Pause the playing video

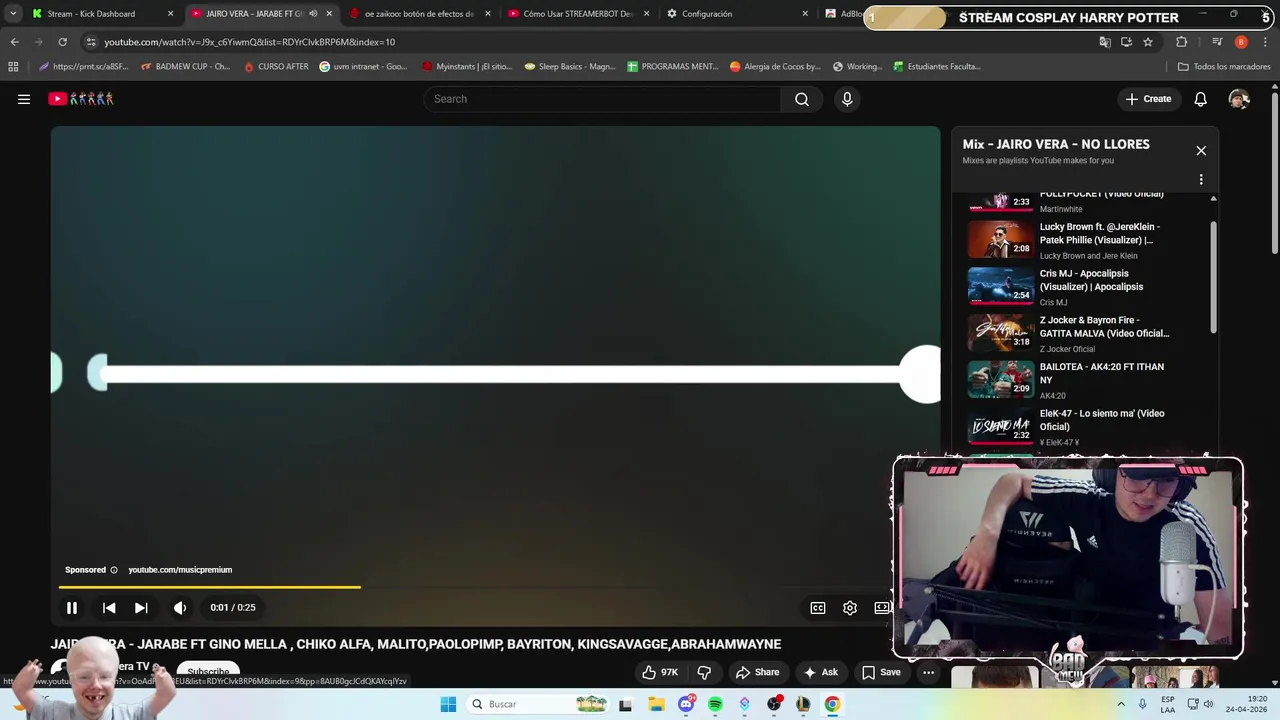pos(72,607)
